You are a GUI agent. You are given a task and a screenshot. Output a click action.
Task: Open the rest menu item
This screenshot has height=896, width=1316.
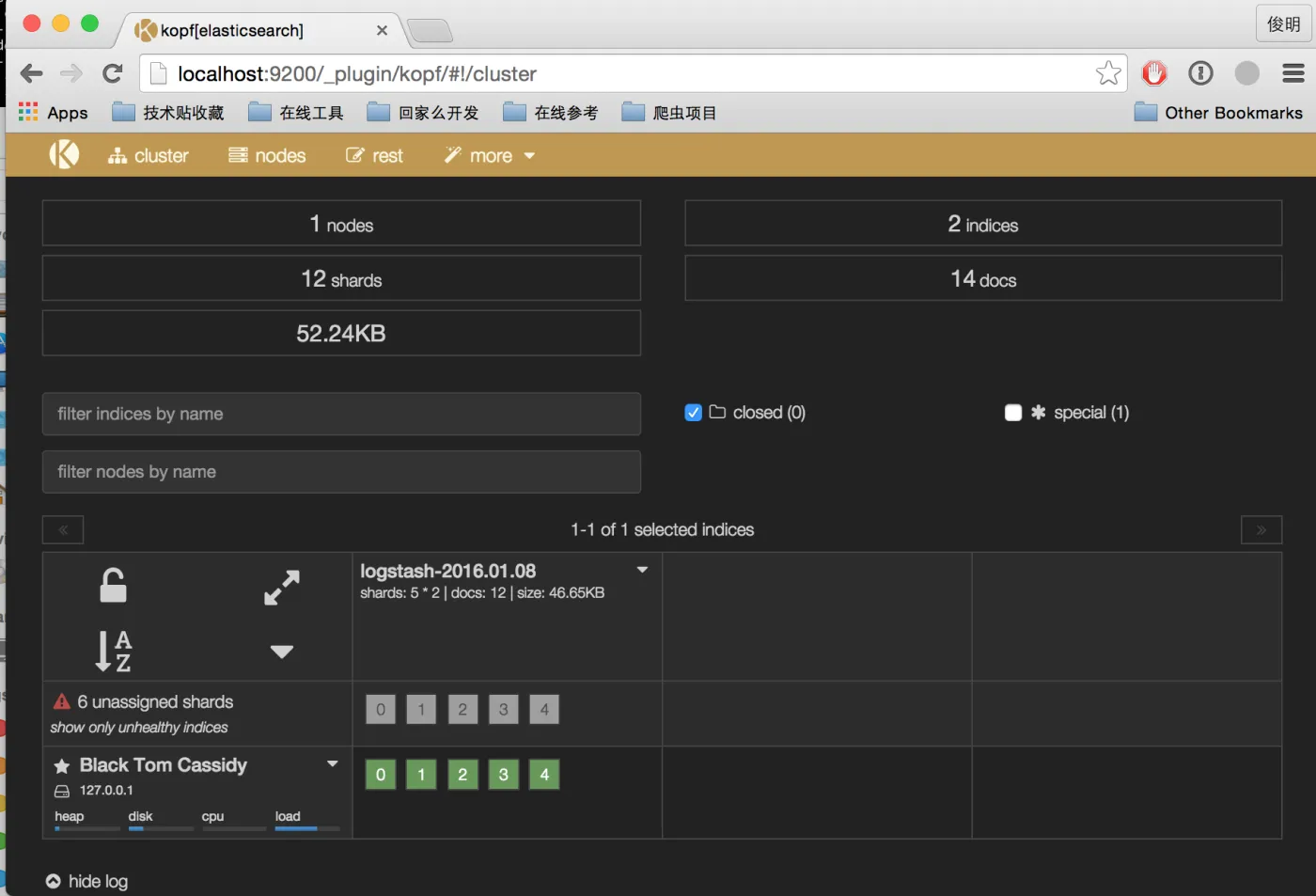[x=374, y=156]
